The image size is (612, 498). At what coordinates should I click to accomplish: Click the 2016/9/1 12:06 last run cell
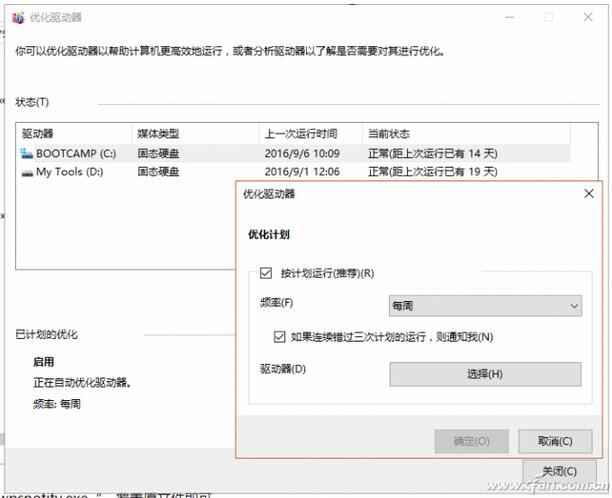[x=302, y=172]
